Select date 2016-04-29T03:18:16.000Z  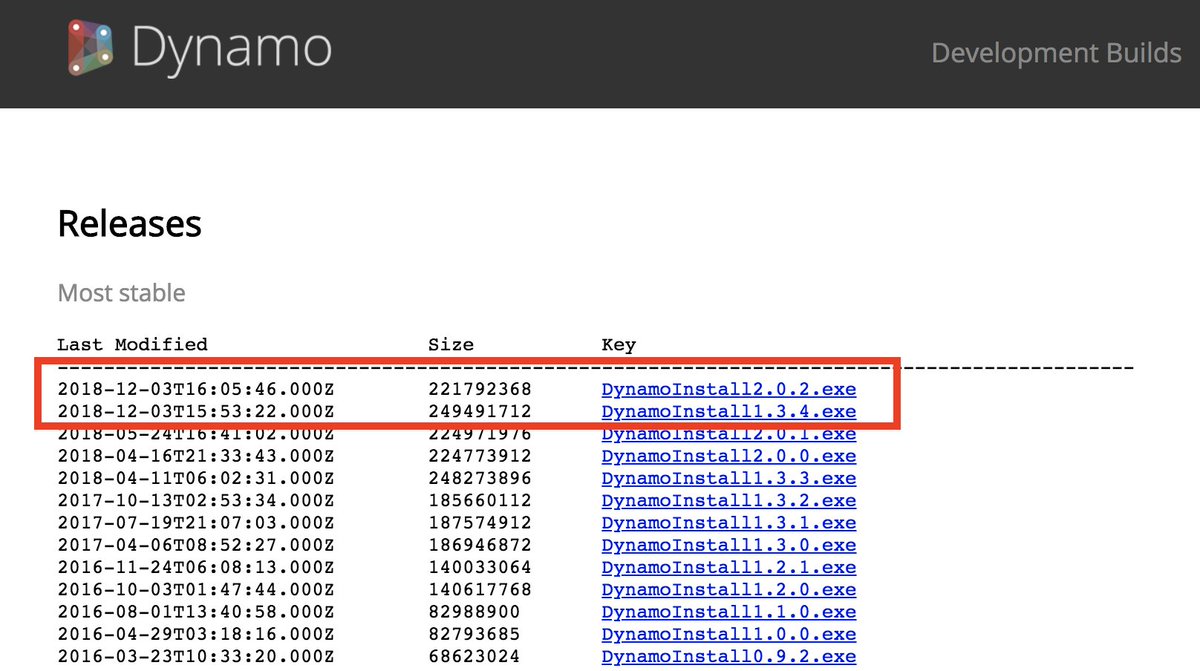pyautogui.click(x=196, y=634)
